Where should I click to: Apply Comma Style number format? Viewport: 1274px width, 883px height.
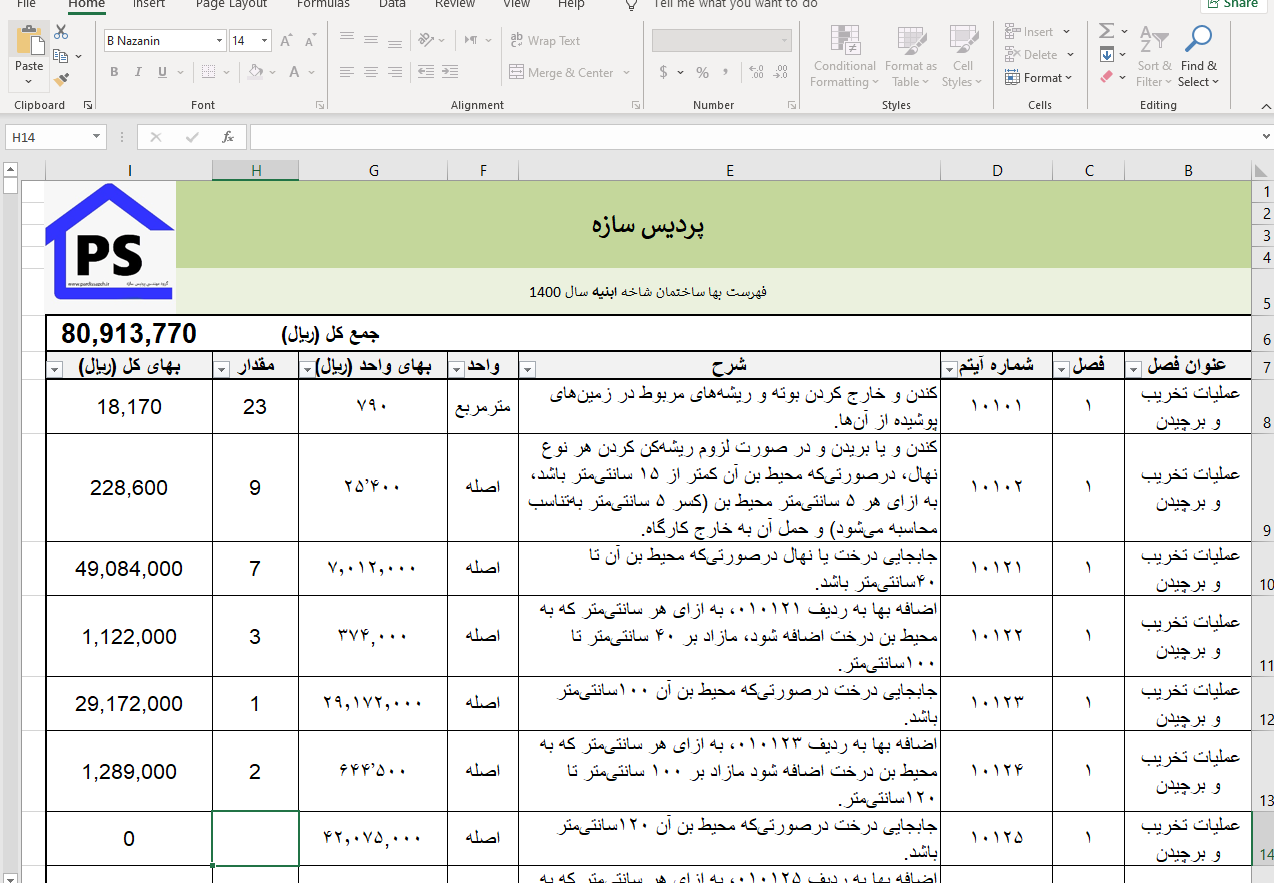click(726, 72)
